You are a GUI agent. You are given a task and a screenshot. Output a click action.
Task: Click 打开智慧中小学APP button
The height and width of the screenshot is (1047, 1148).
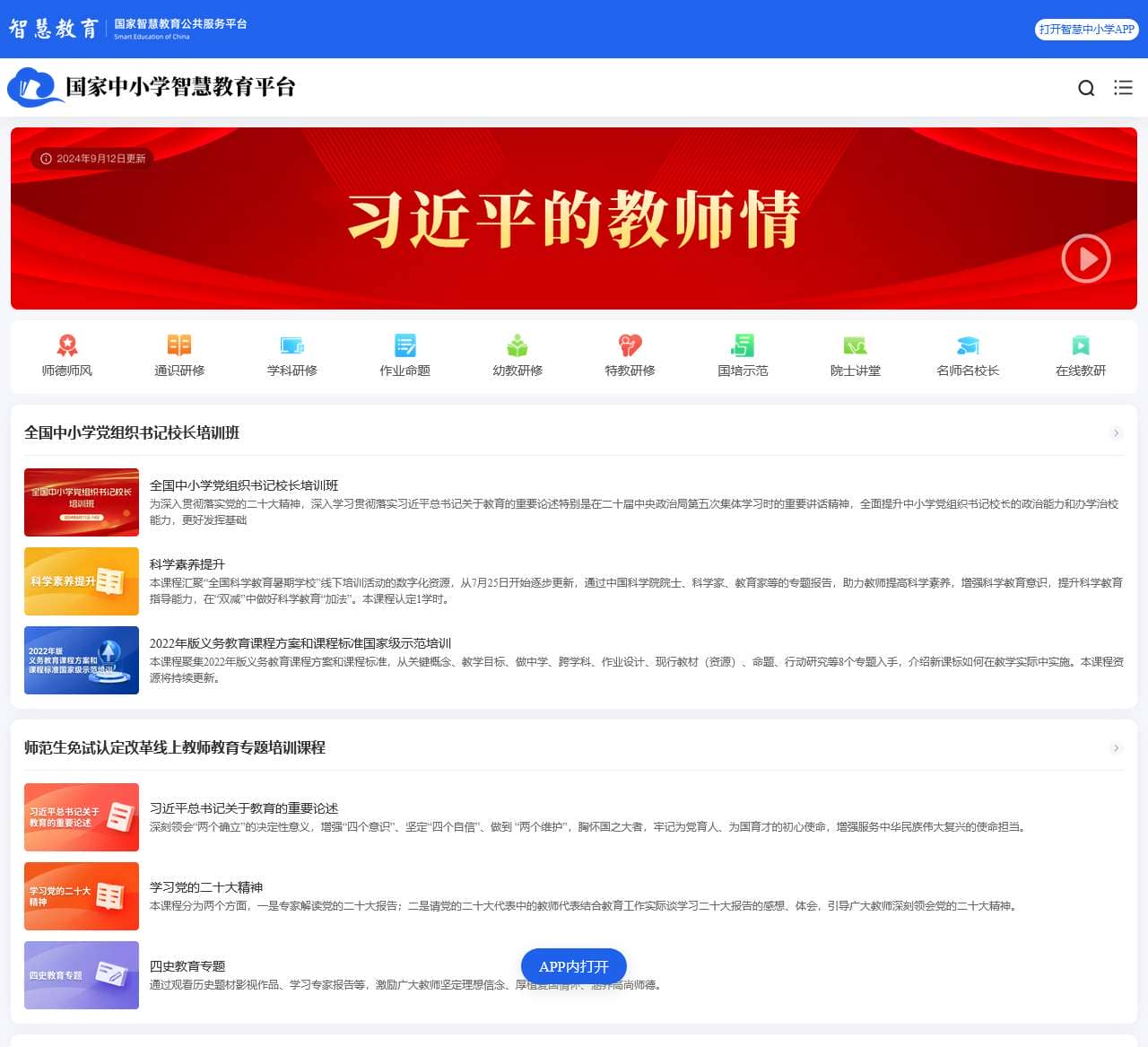(1086, 30)
